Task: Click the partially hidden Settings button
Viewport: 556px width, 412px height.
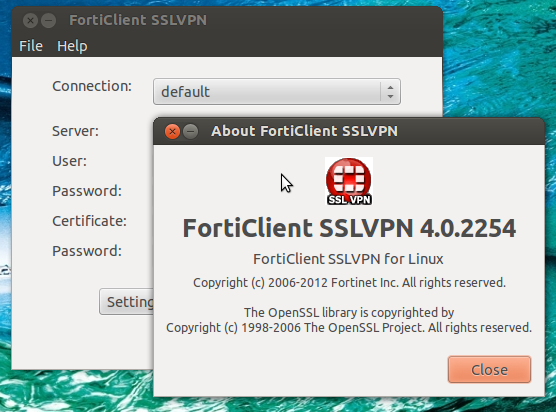Action: 127,302
